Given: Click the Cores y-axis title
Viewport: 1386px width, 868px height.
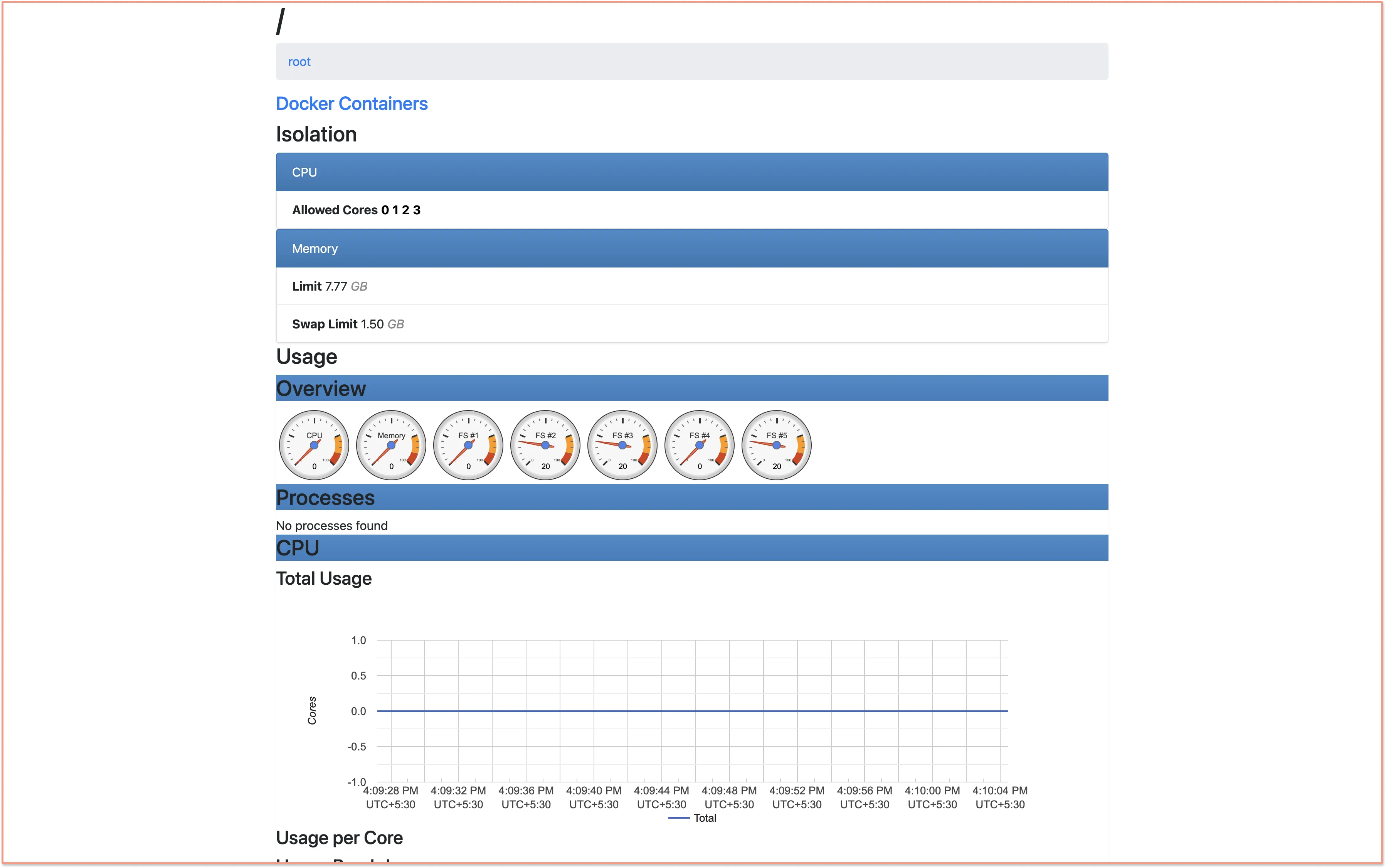Looking at the screenshot, I should pyautogui.click(x=312, y=711).
